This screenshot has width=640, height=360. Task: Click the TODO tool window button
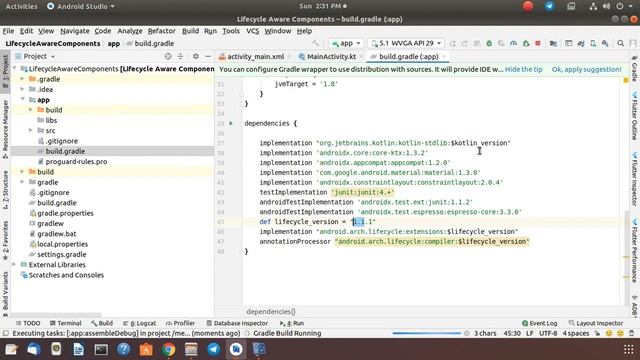(28, 323)
